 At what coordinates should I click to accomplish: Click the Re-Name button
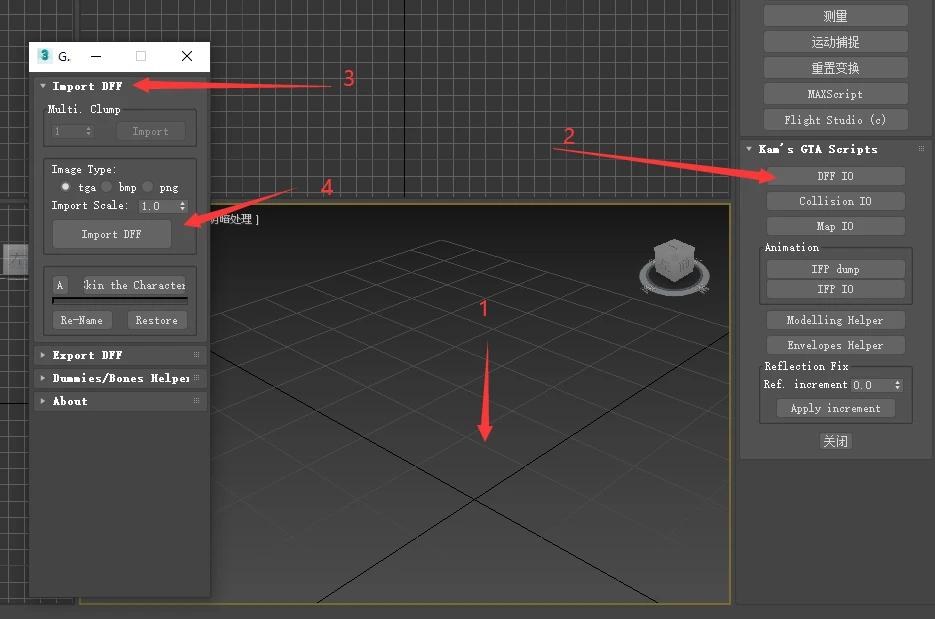pyautogui.click(x=82, y=320)
